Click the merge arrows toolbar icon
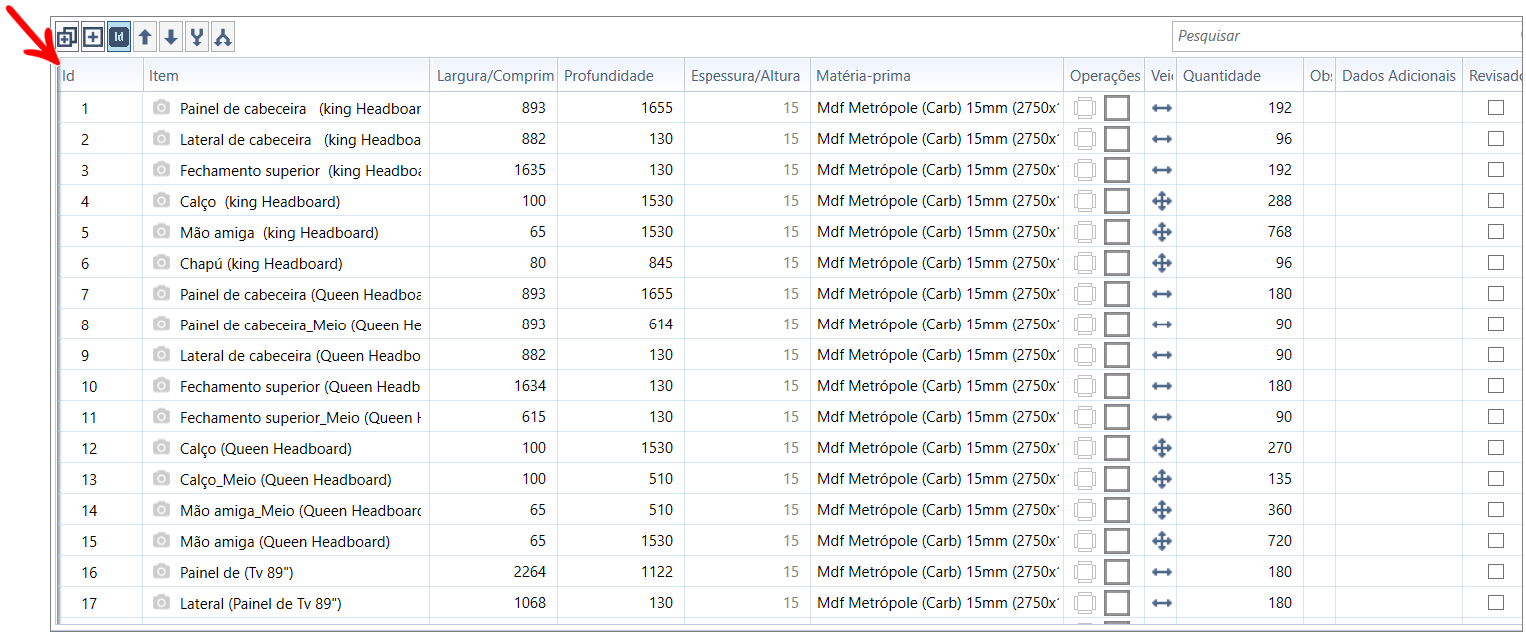The height and width of the screenshot is (635, 1526). (x=197, y=37)
